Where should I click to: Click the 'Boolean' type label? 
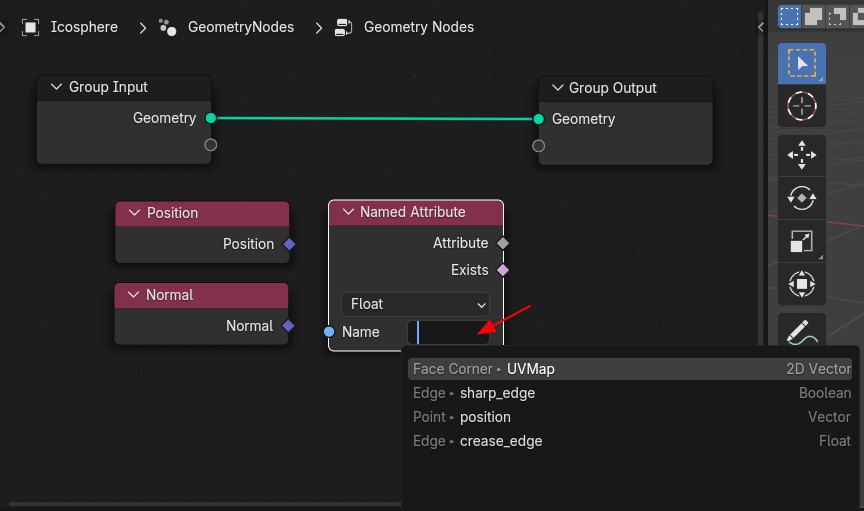[x=825, y=393]
